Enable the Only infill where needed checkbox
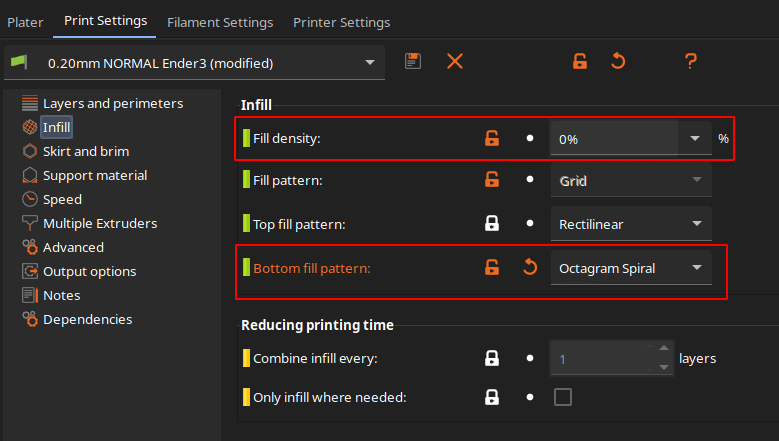779x441 pixels. [x=563, y=397]
